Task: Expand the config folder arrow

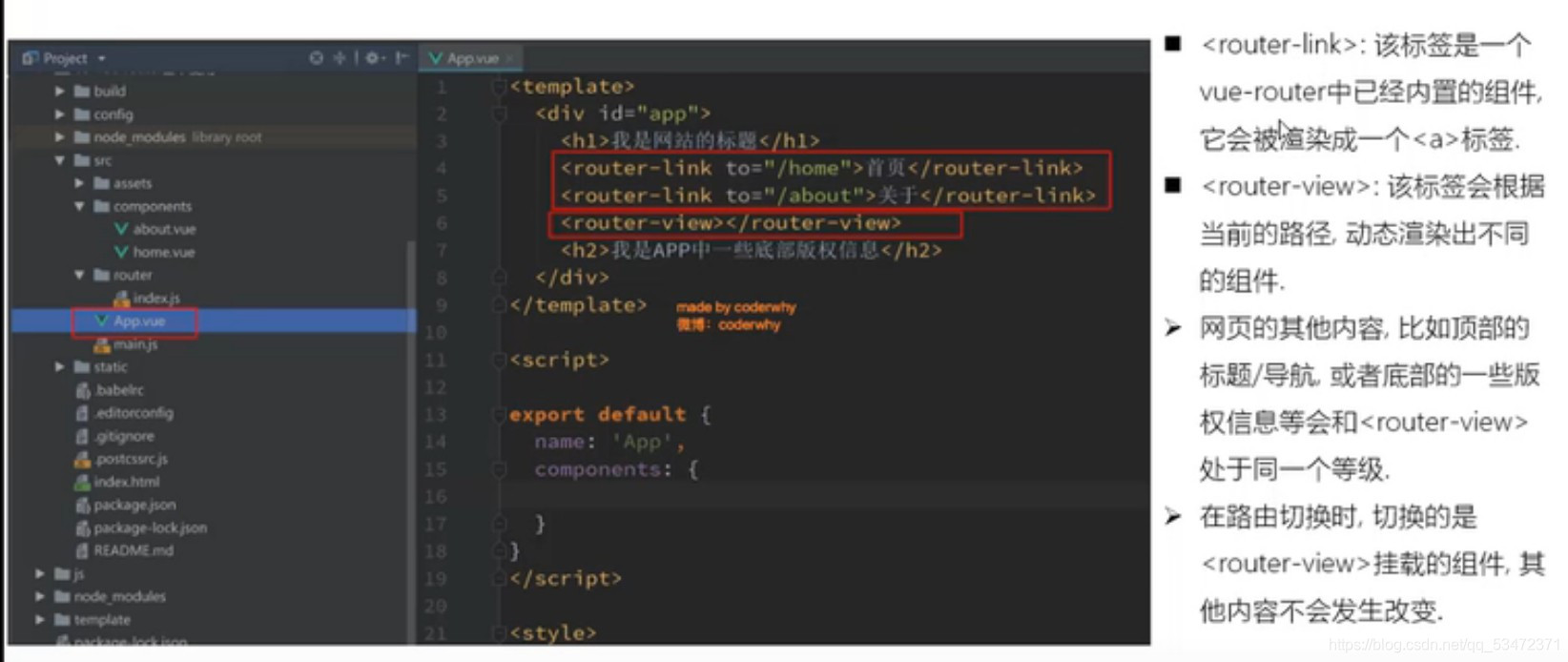Action: click(x=59, y=114)
